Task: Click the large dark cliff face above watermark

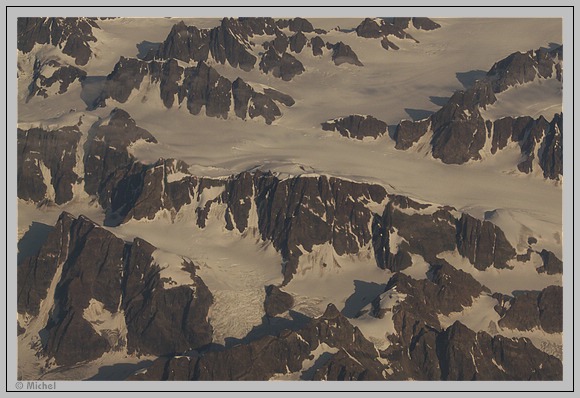Action: 74,289
